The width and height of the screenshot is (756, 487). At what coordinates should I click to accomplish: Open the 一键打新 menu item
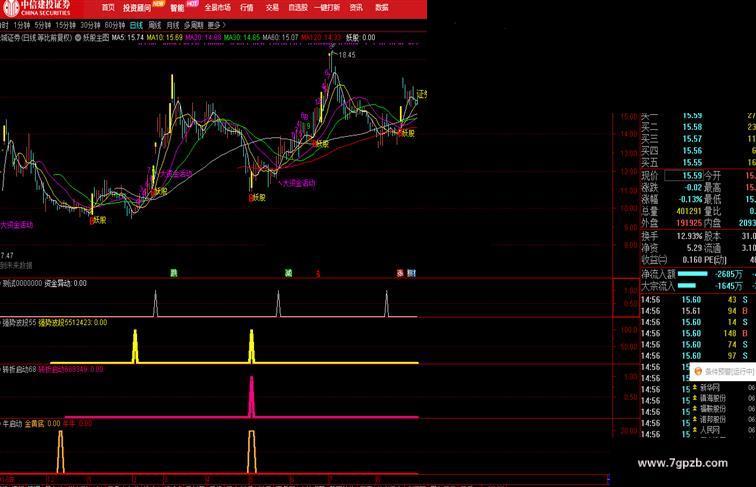[x=327, y=8]
